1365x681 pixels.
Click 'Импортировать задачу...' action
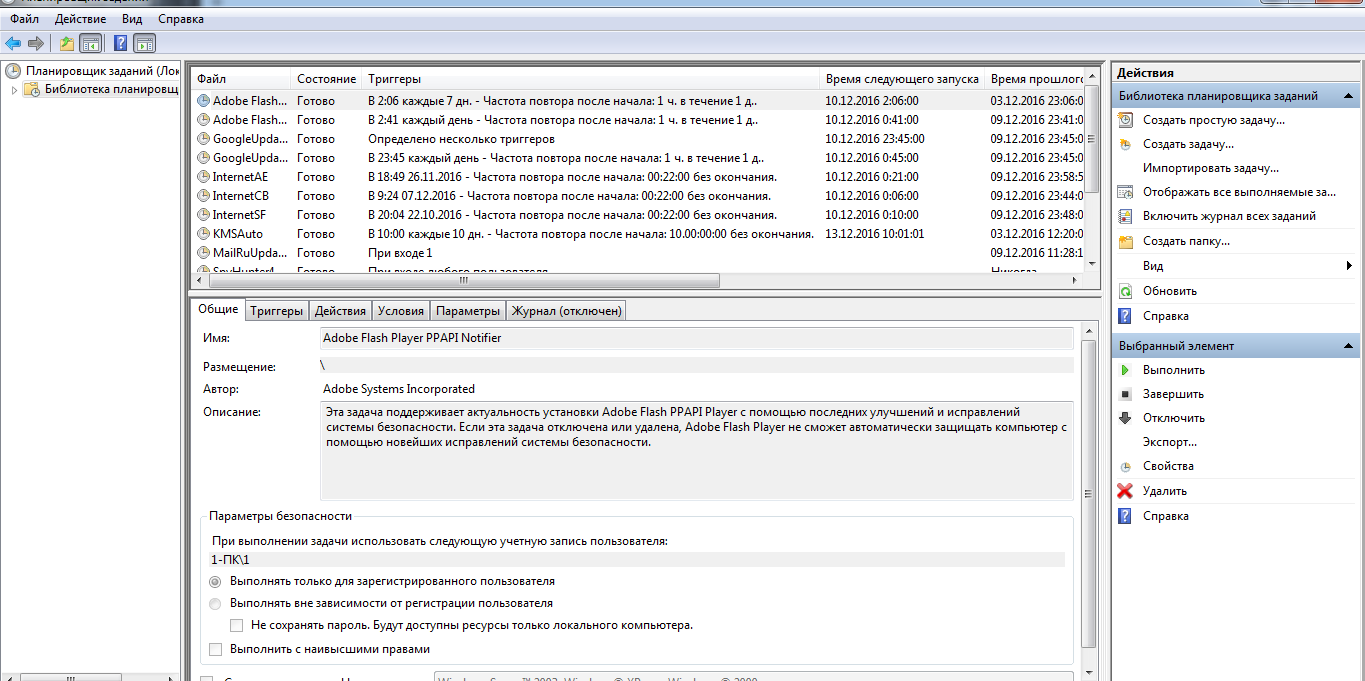click(1210, 168)
